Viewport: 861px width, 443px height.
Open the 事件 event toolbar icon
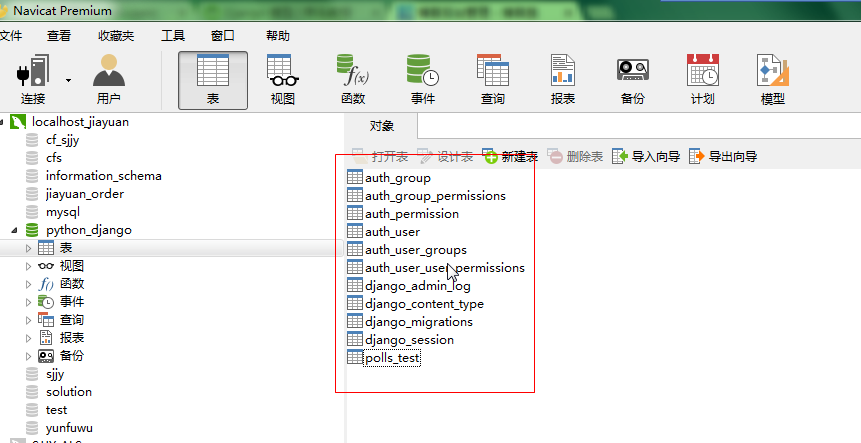coord(423,80)
